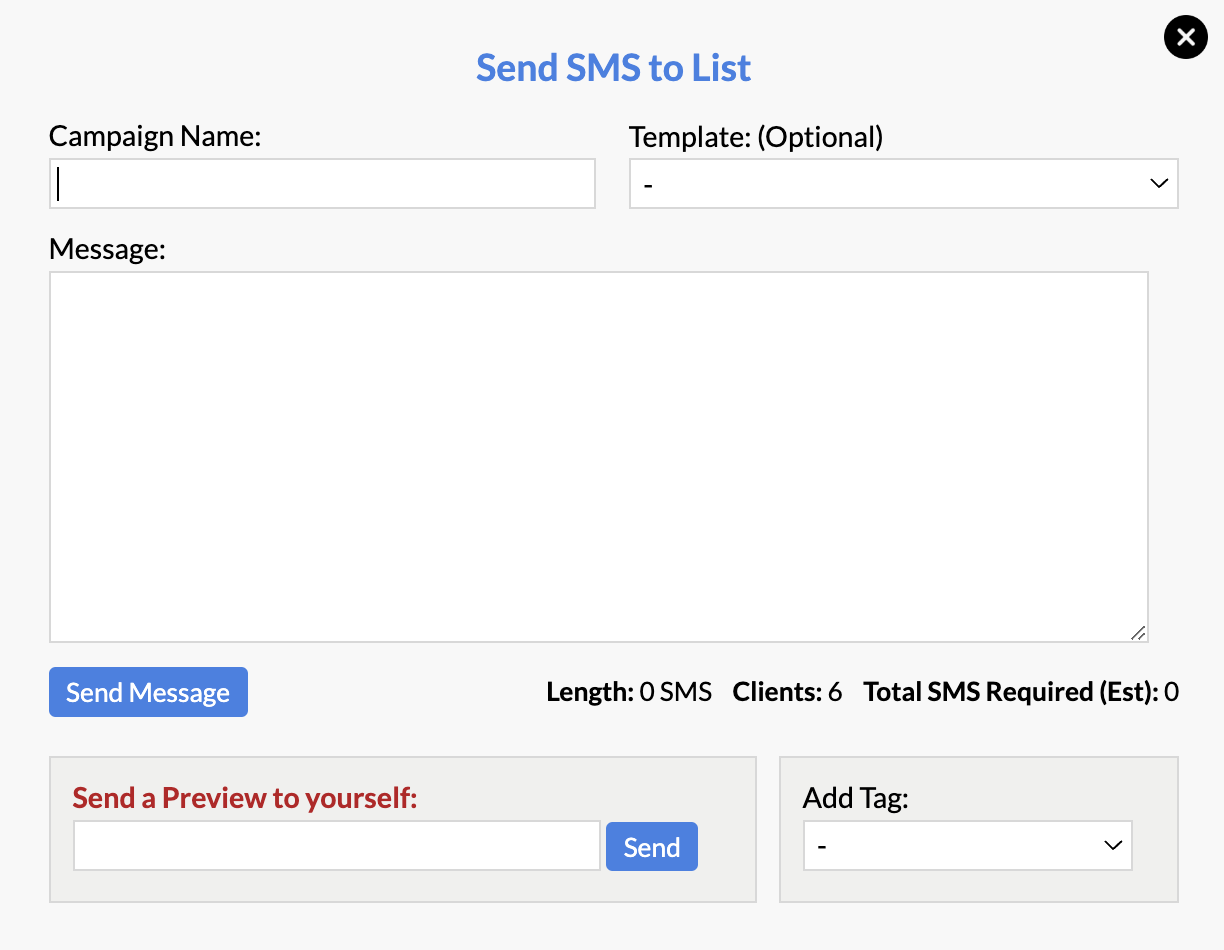Click the Message box resize handle
1224x950 pixels.
pos(1138,632)
